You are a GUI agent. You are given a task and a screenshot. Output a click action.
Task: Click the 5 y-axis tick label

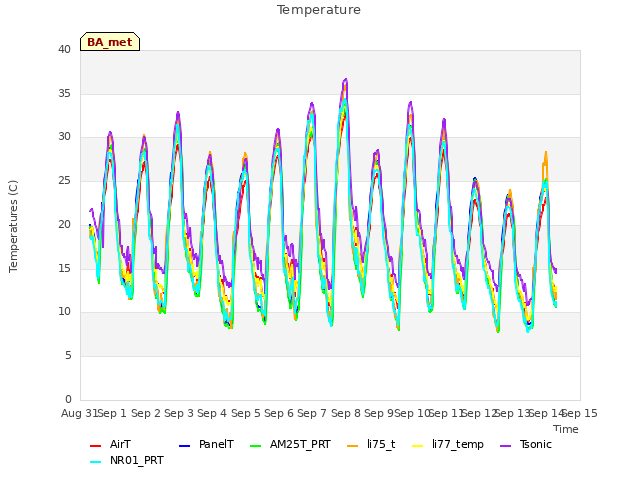[x=68, y=356]
